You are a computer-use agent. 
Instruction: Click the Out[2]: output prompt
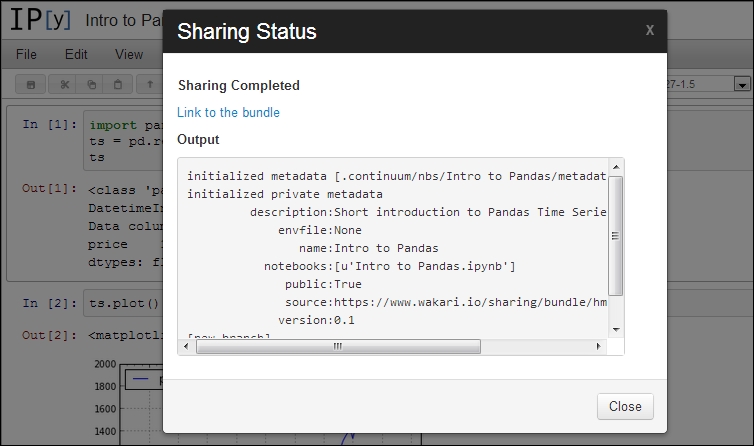(49, 335)
